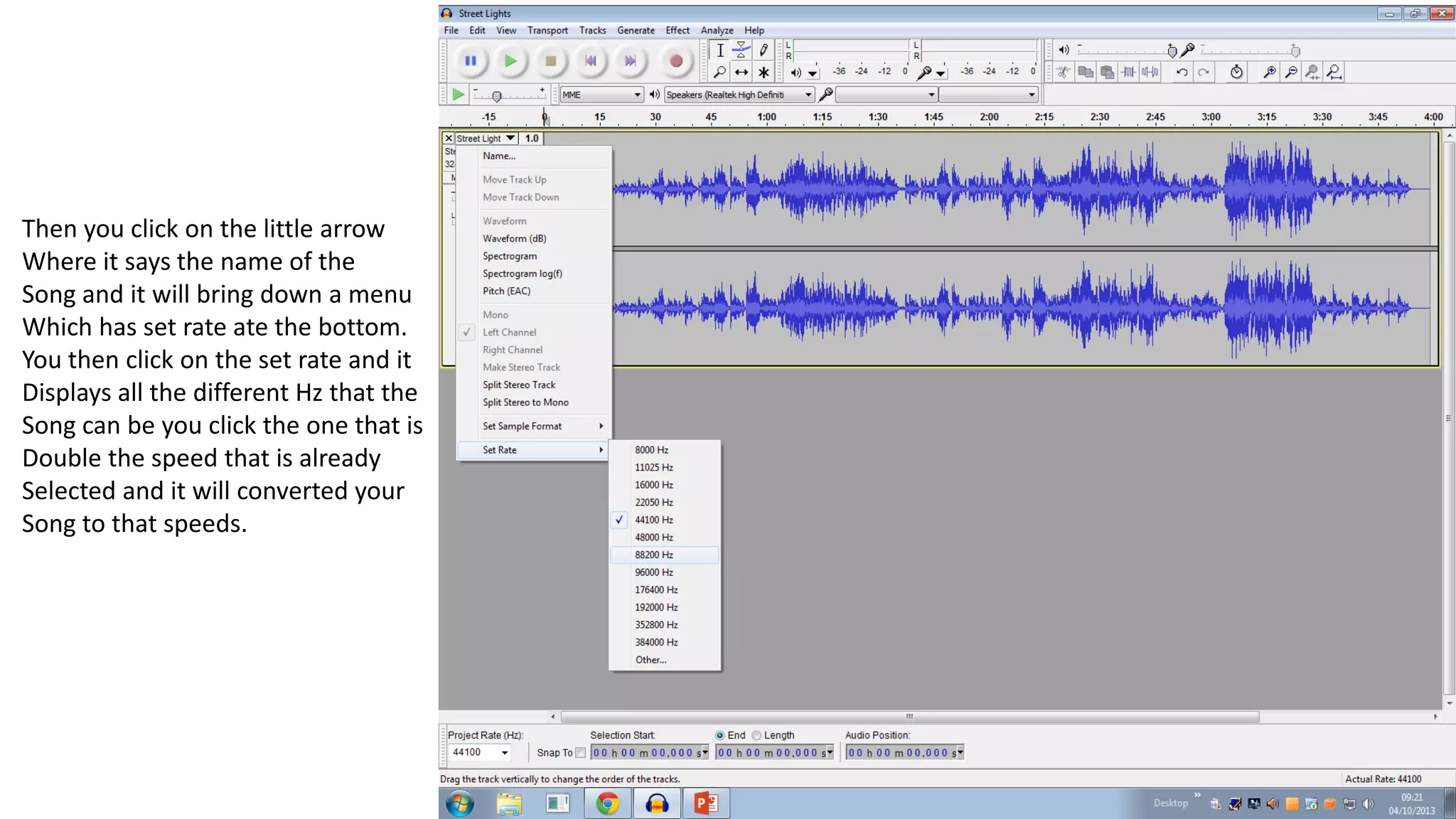
Task: Skip to end of the track
Action: pos(630,61)
